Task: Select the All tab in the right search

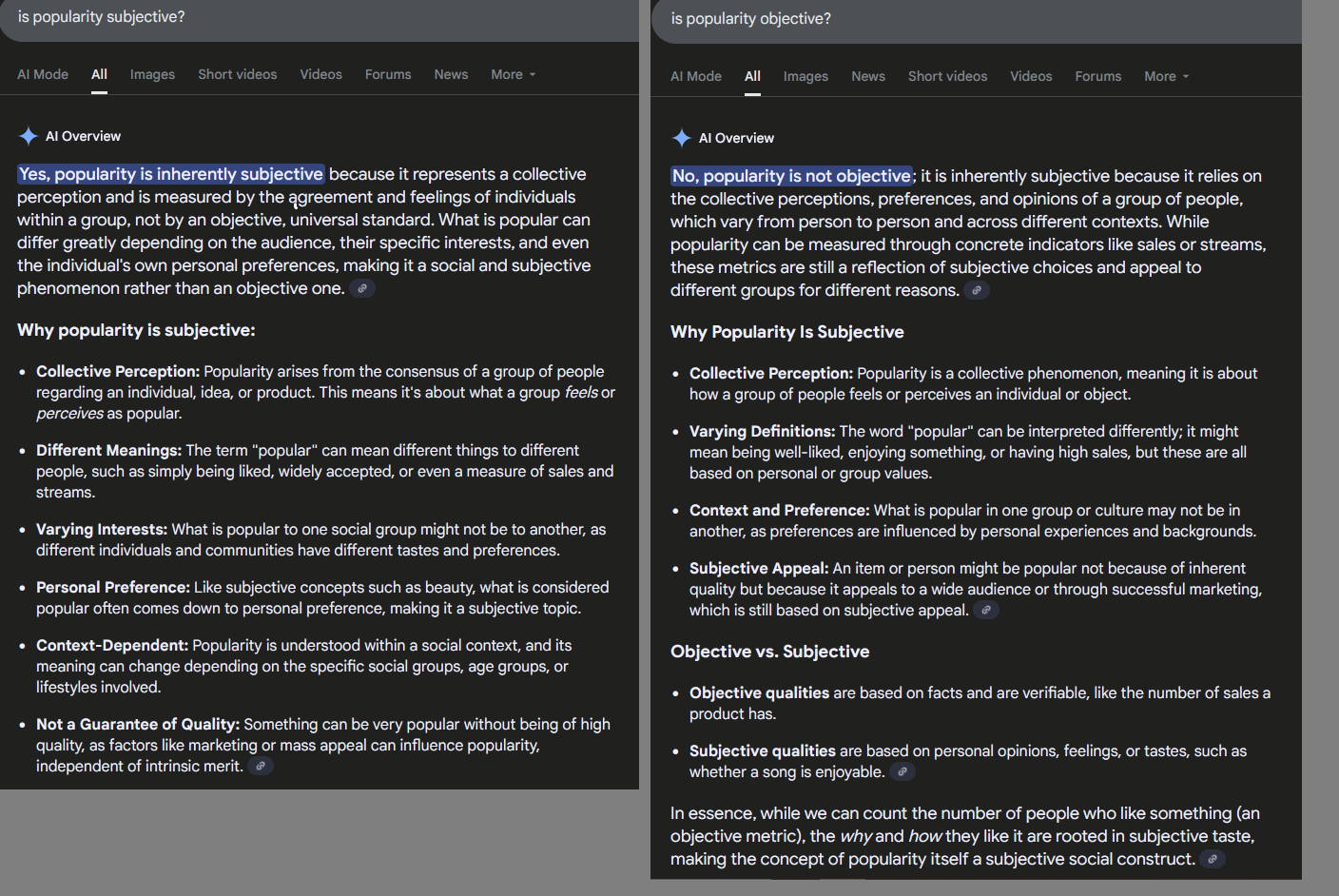Action: (752, 76)
